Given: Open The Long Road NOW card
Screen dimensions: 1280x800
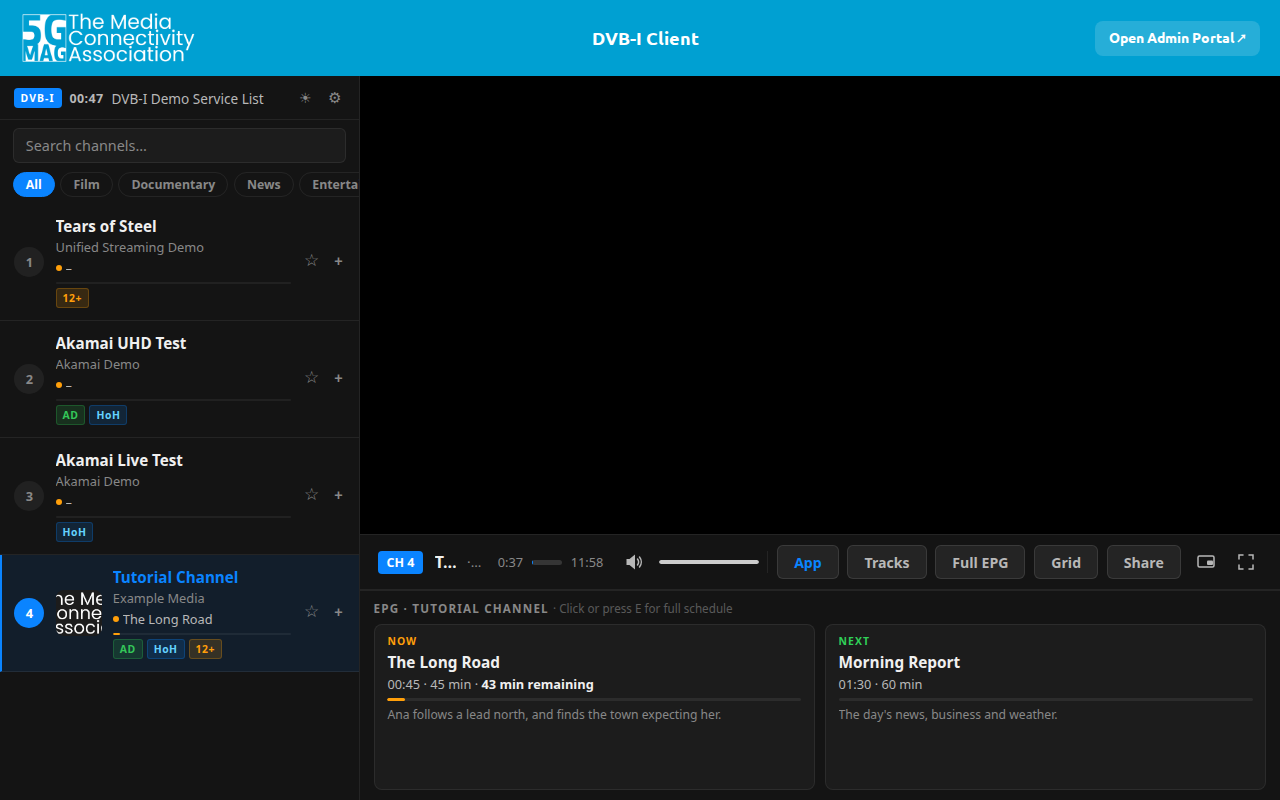Looking at the screenshot, I should click(594, 707).
